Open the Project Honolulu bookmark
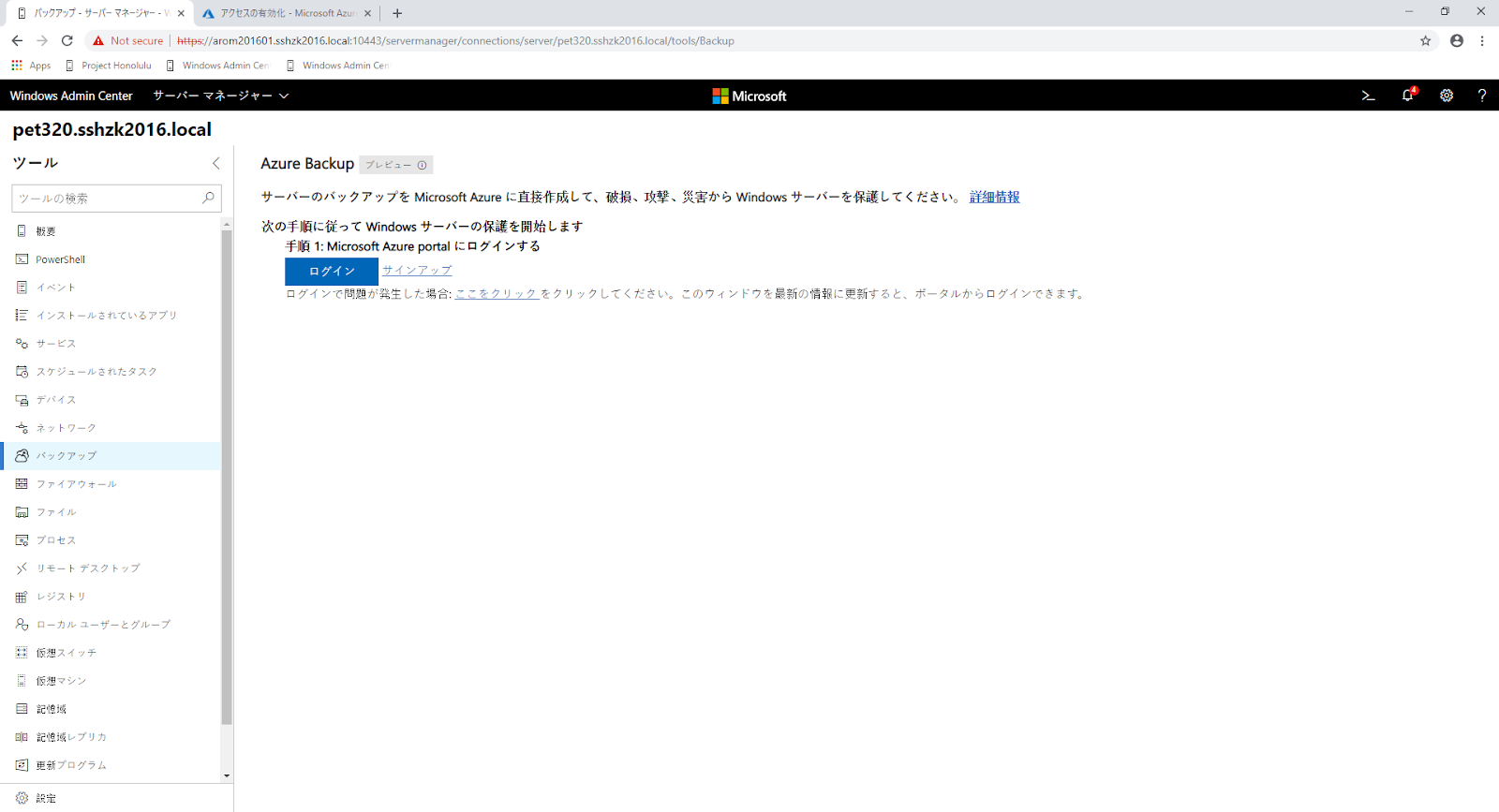This screenshot has width=1499, height=812. click(108, 66)
